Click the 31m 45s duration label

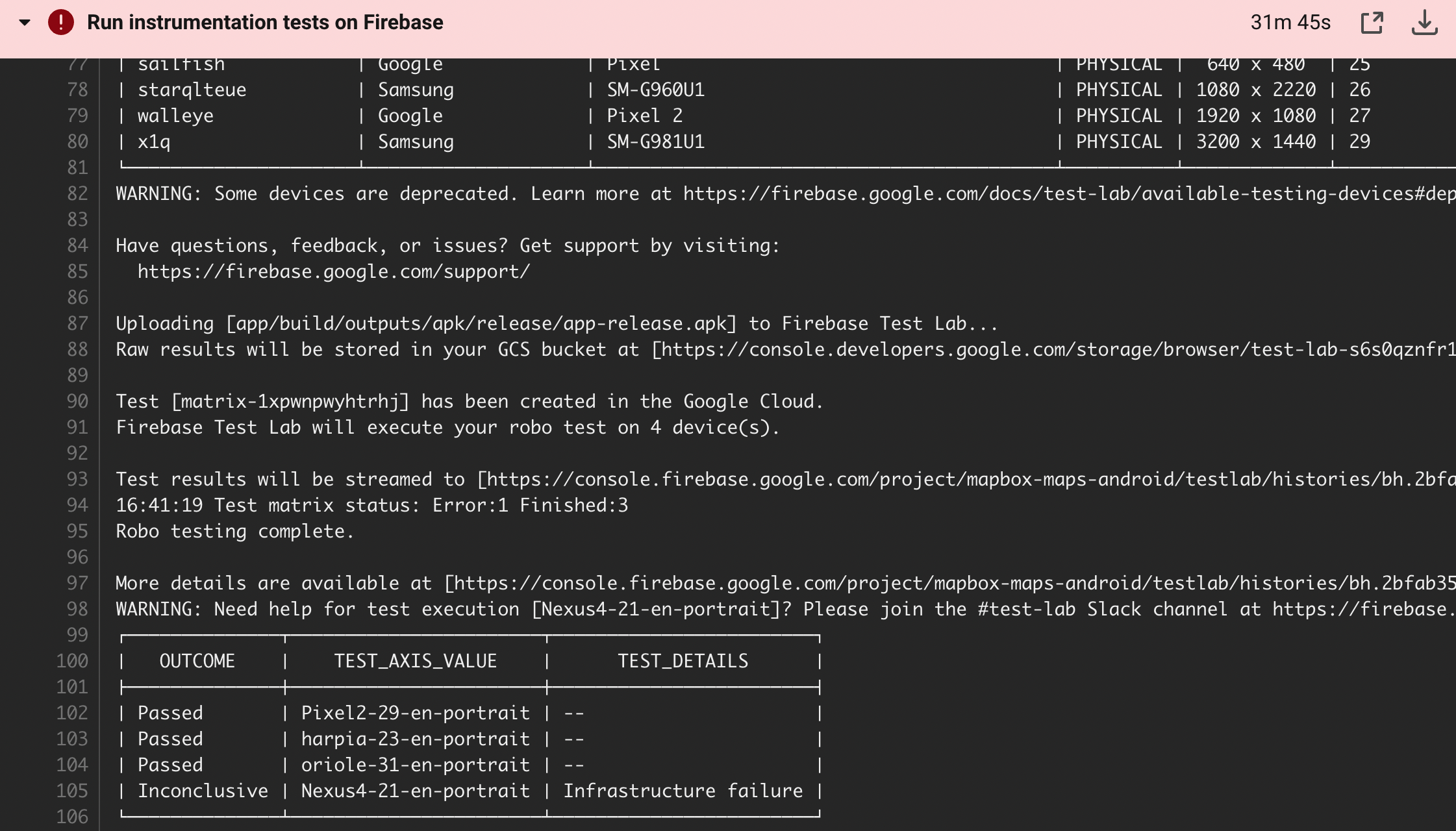pos(1290,22)
